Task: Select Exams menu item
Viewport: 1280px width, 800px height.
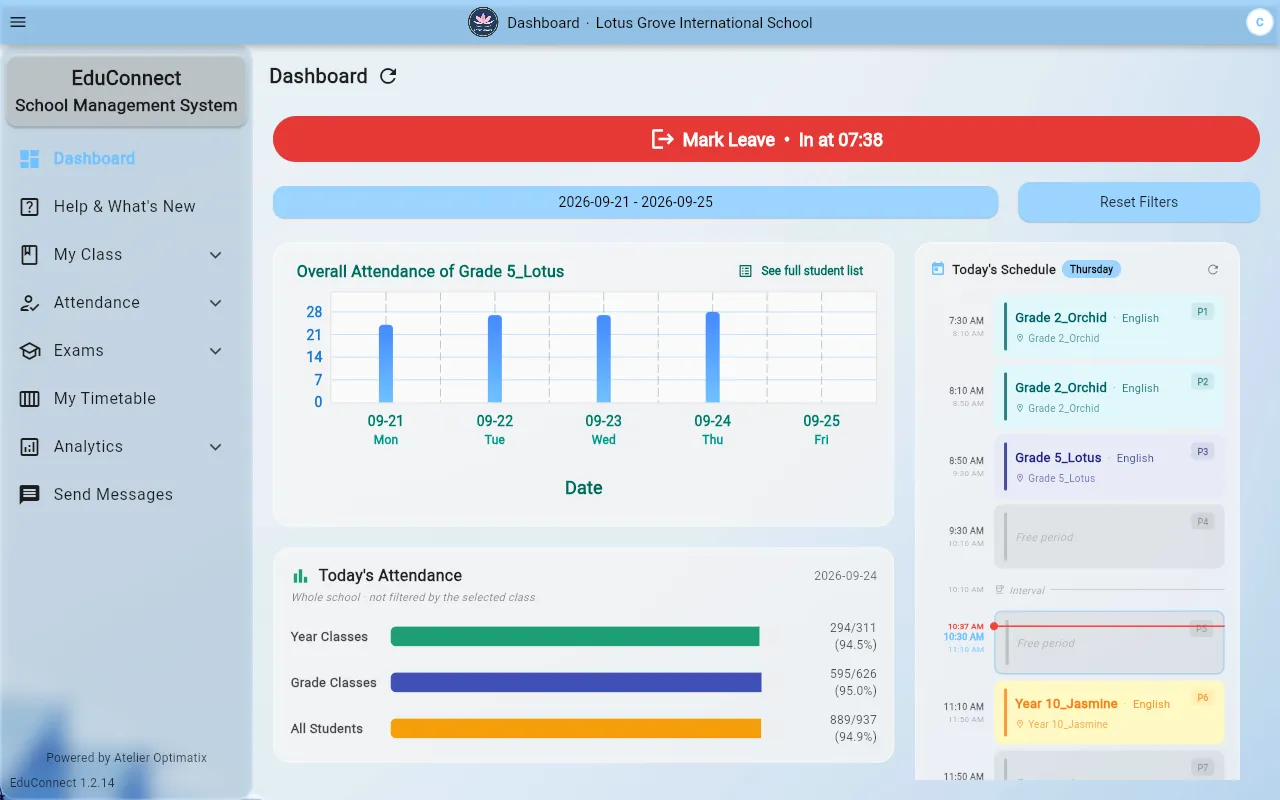Action: pyautogui.click(x=126, y=350)
